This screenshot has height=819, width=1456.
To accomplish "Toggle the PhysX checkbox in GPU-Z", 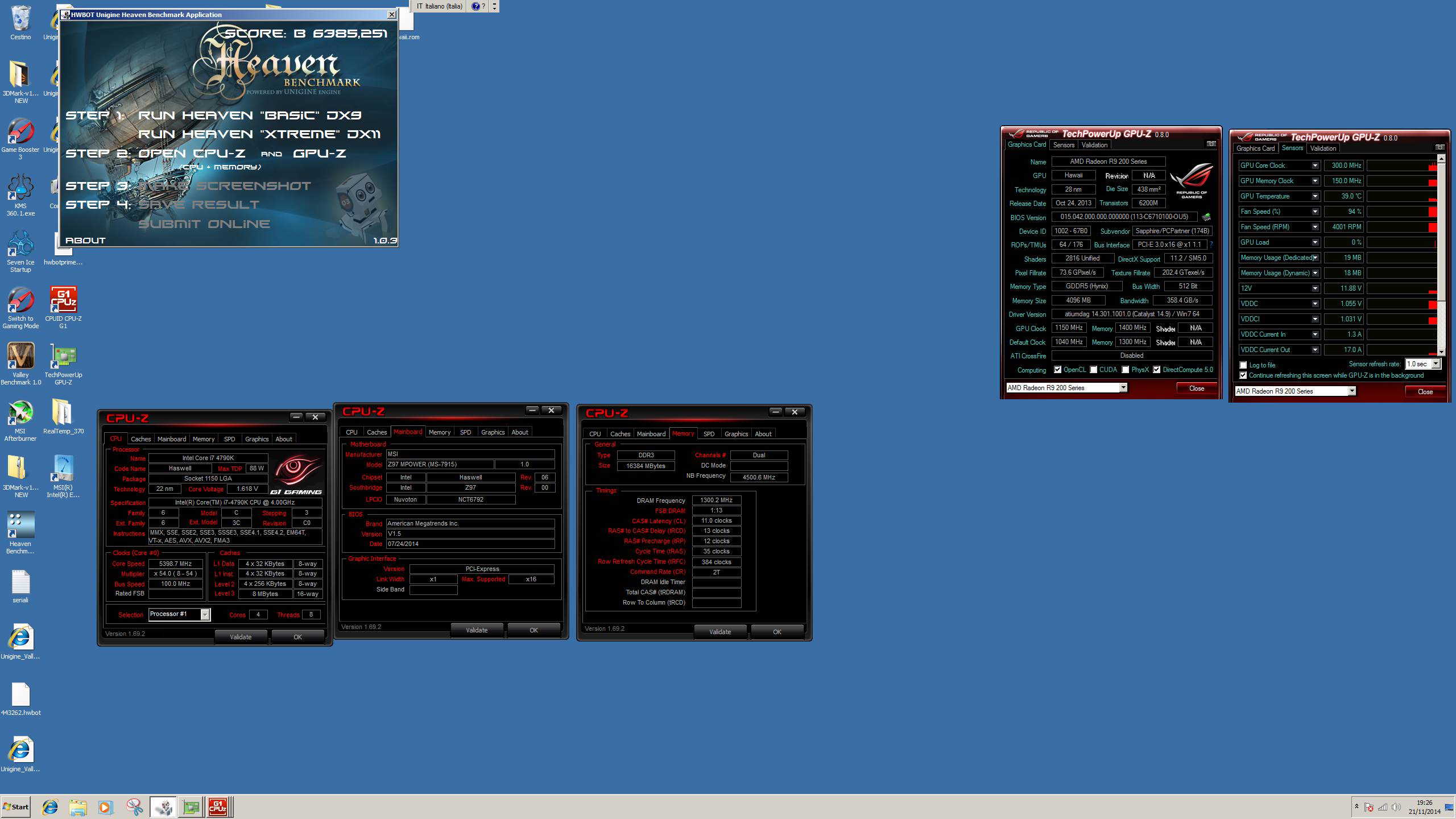I will click(1125, 370).
